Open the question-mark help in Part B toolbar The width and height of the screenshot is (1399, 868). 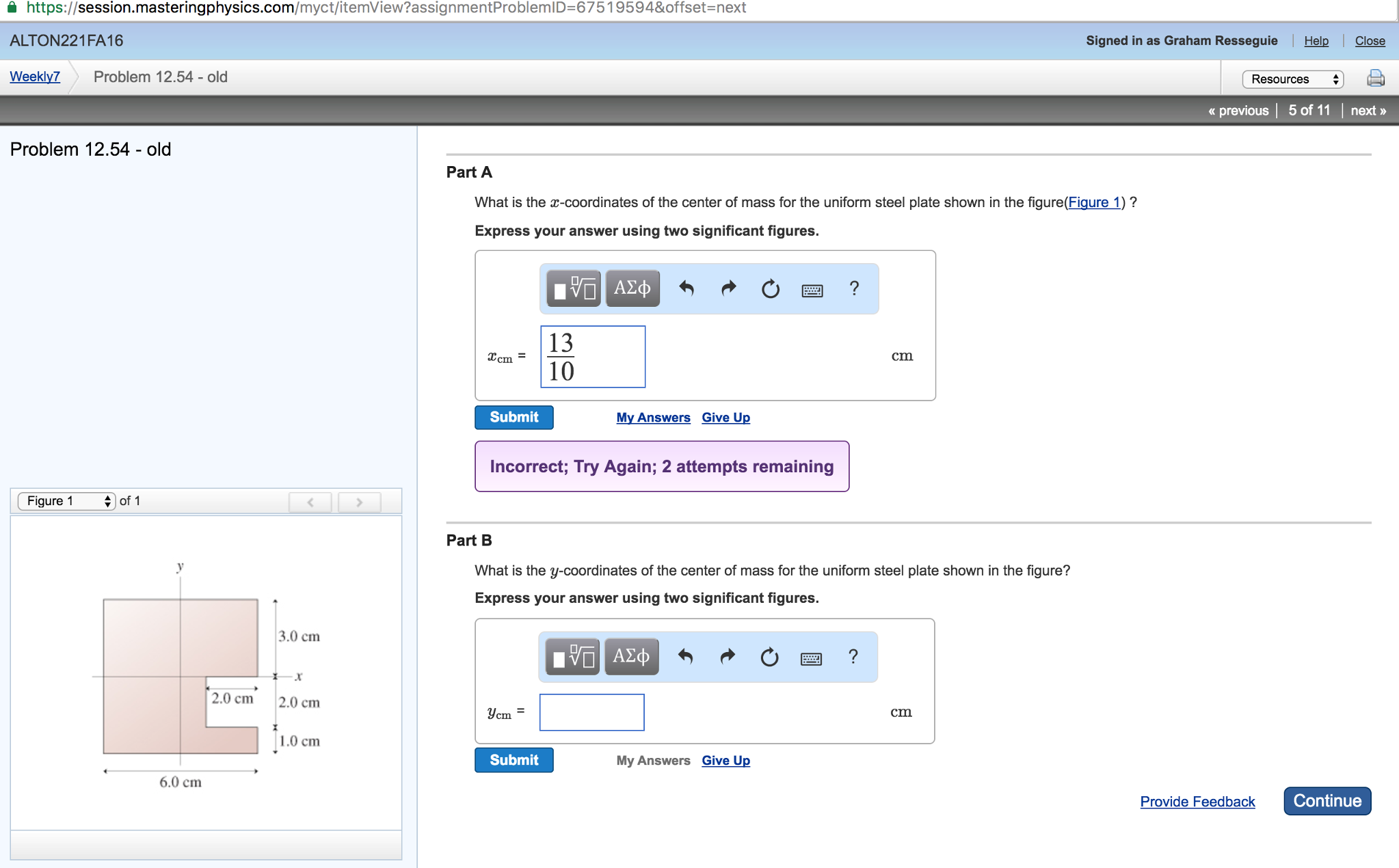pos(853,657)
